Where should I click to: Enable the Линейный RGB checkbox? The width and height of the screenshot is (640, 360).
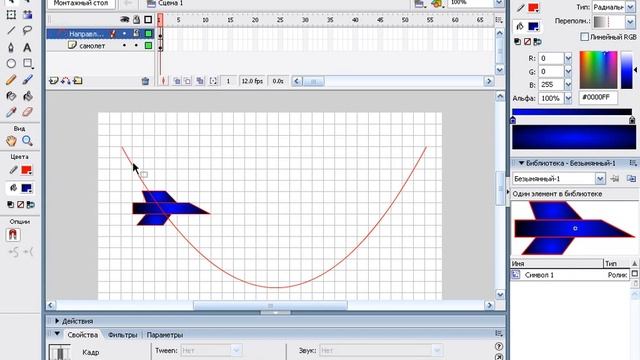tap(584, 37)
